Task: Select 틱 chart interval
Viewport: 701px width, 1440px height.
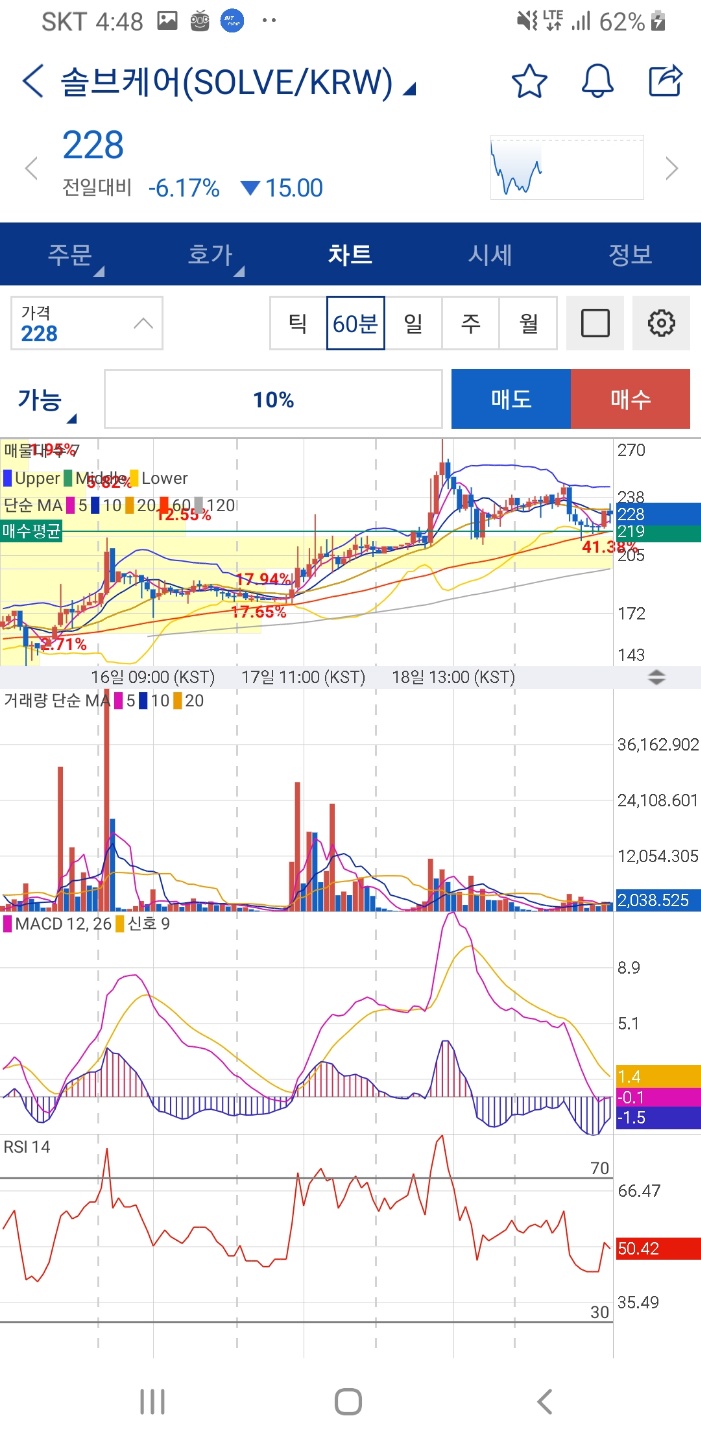Action: (x=298, y=323)
